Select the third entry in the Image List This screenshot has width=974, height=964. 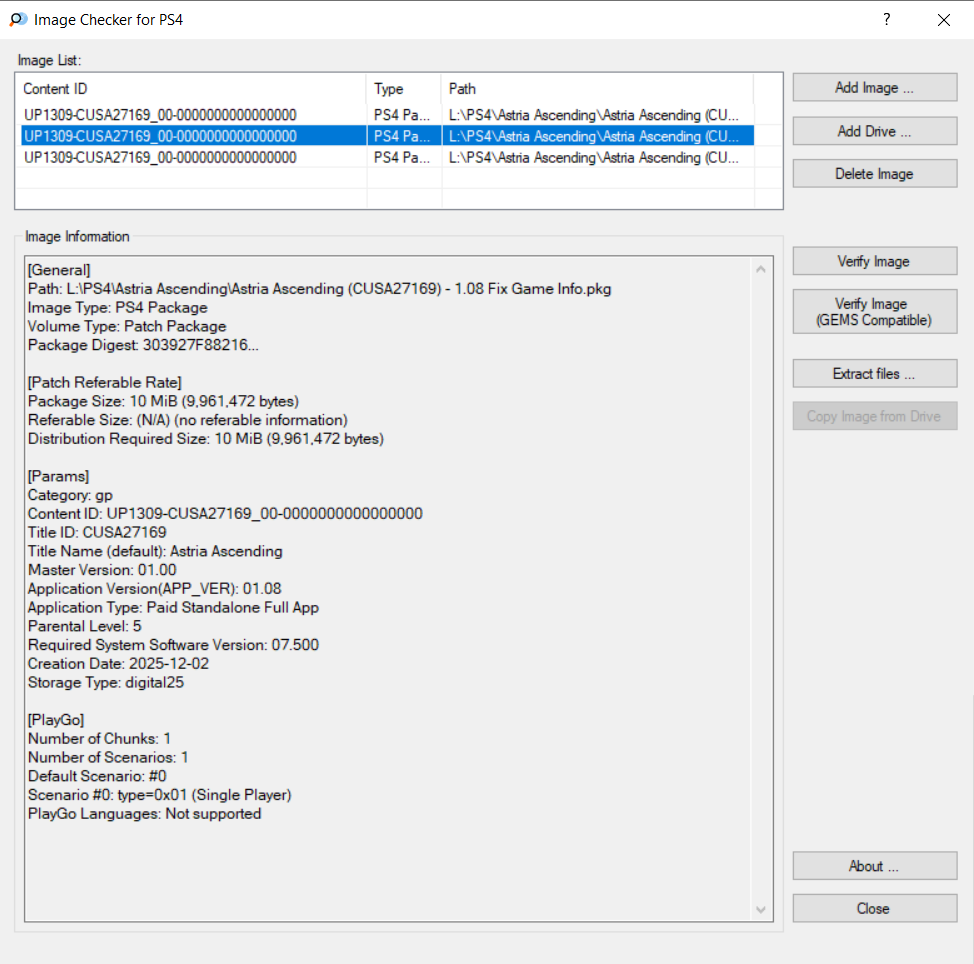[160, 157]
